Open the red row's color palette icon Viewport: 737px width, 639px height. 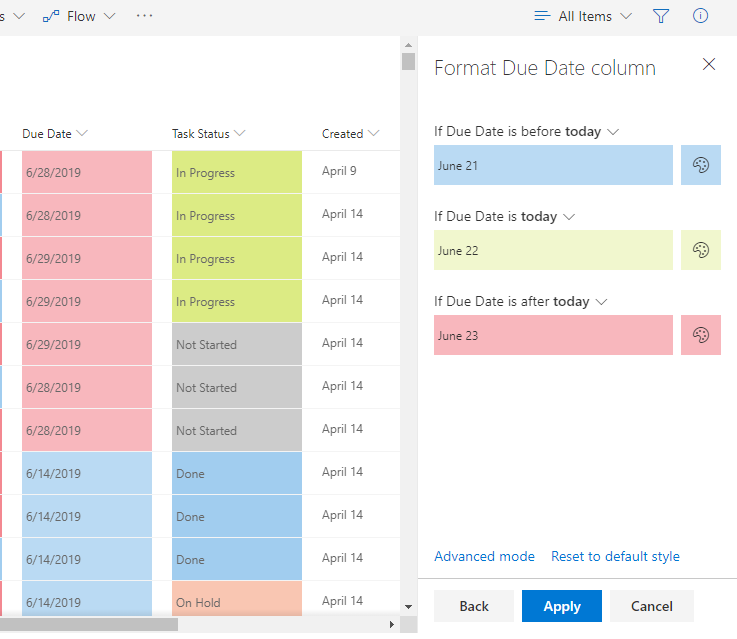701,335
